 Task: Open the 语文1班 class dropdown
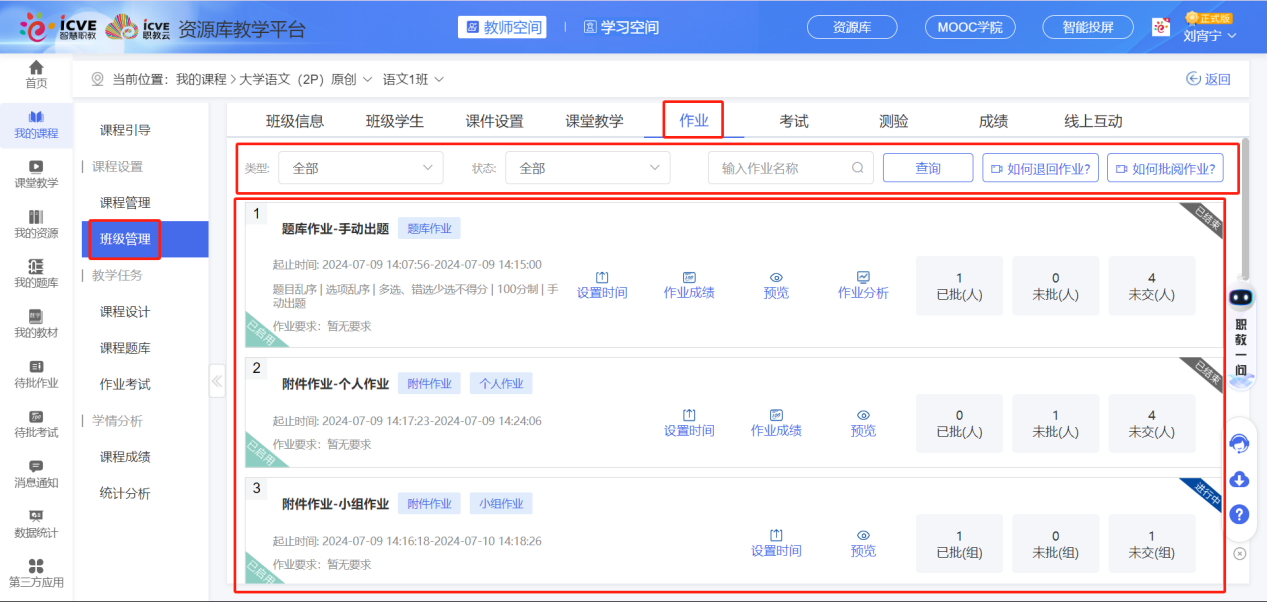coord(413,79)
